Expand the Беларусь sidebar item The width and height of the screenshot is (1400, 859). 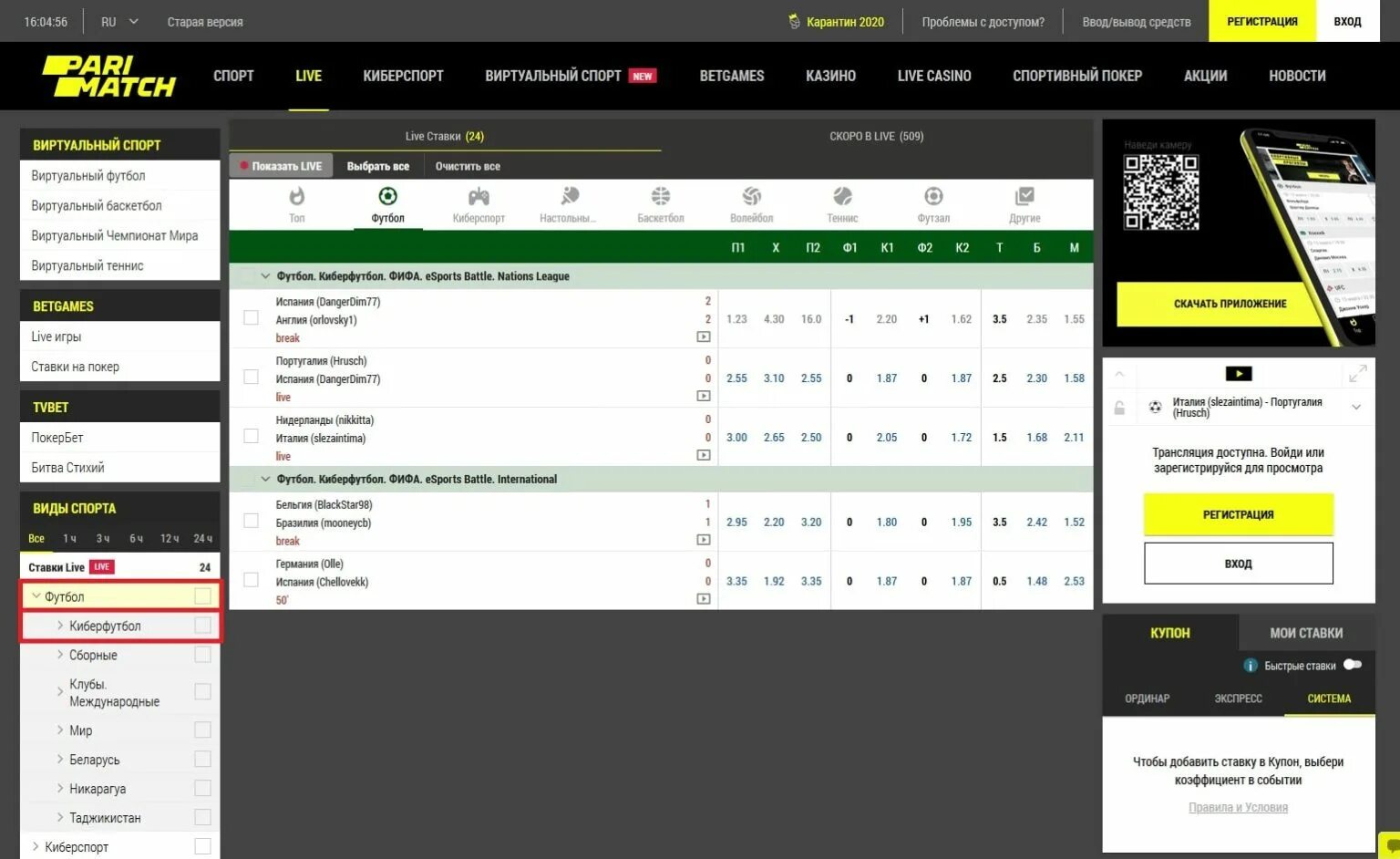point(60,760)
